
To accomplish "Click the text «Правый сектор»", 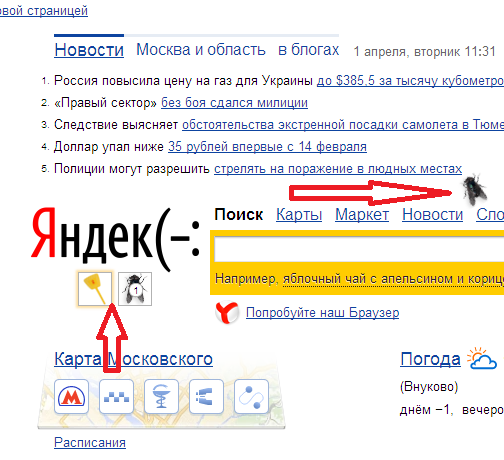I will 105,103.
